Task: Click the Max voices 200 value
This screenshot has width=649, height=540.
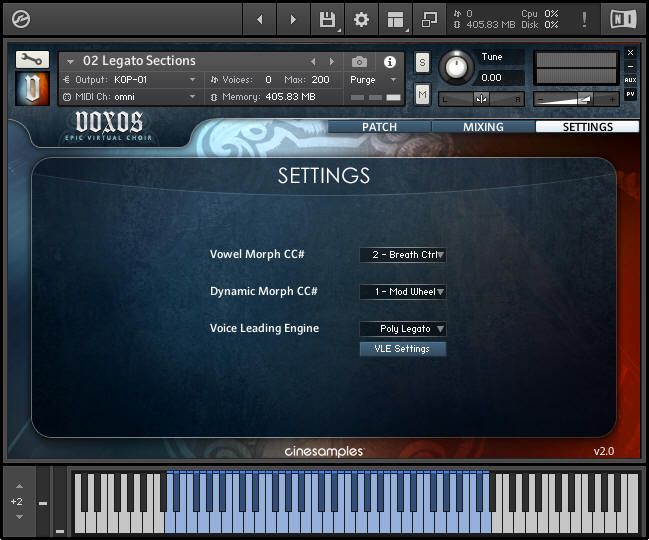Action: click(320, 79)
